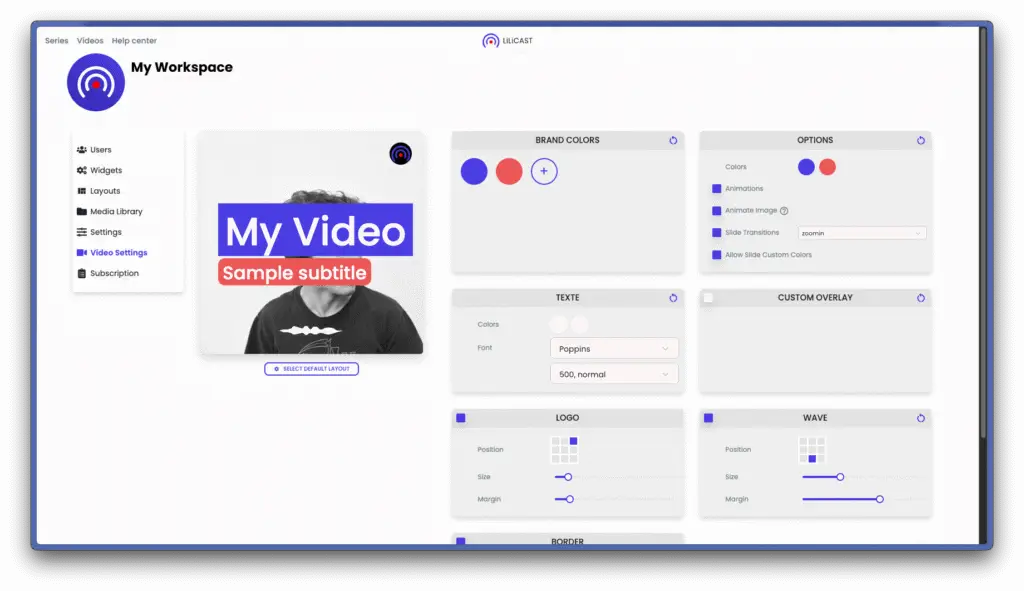The image size is (1024, 591).
Task: Go to Layouts section
Action: tap(105, 191)
